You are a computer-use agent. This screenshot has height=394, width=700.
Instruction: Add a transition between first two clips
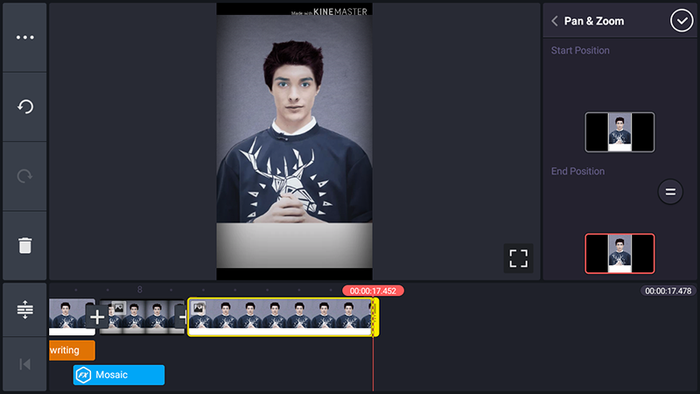coord(97,317)
